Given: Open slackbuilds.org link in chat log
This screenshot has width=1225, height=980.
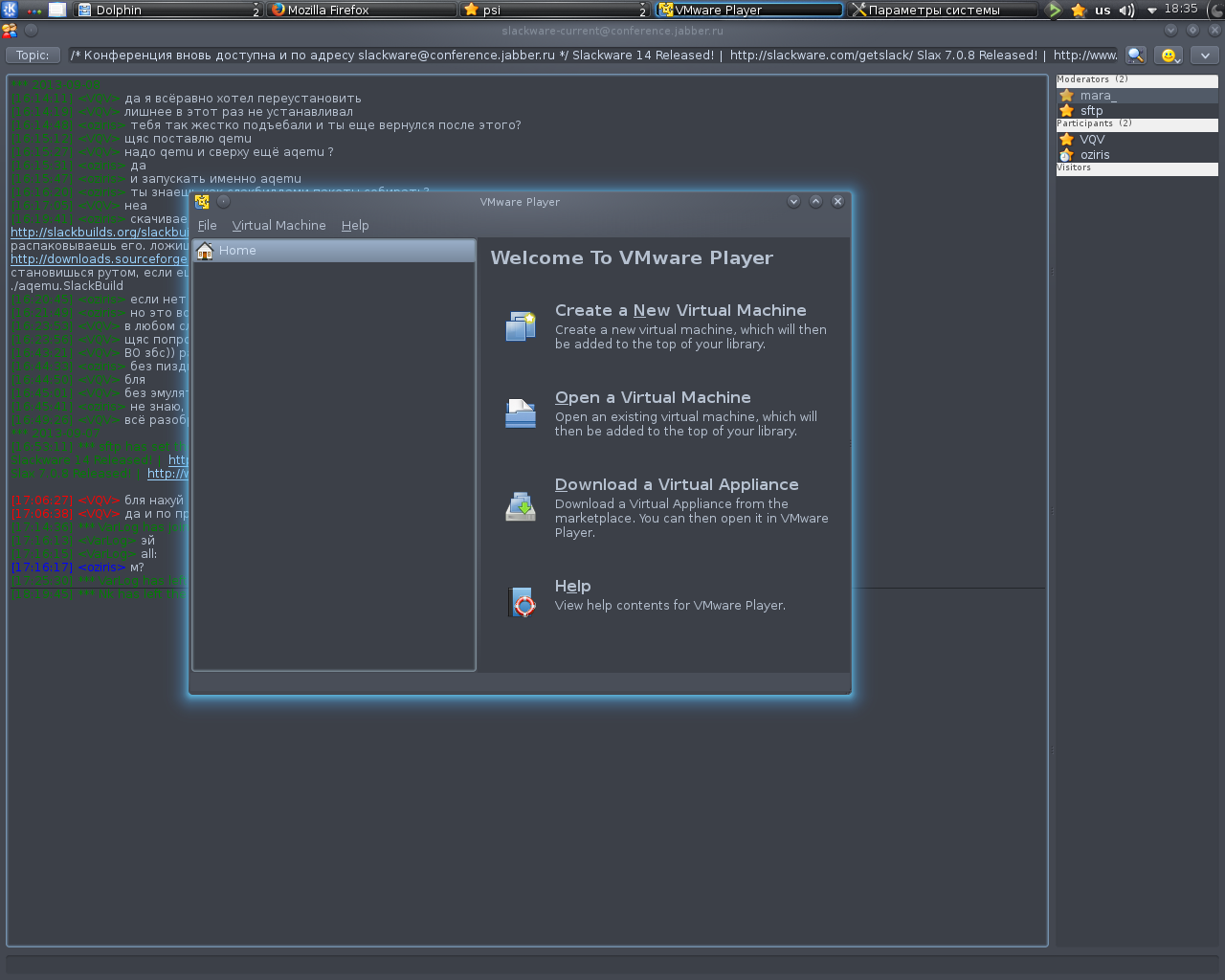Looking at the screenshot, I should pos(100,233).
